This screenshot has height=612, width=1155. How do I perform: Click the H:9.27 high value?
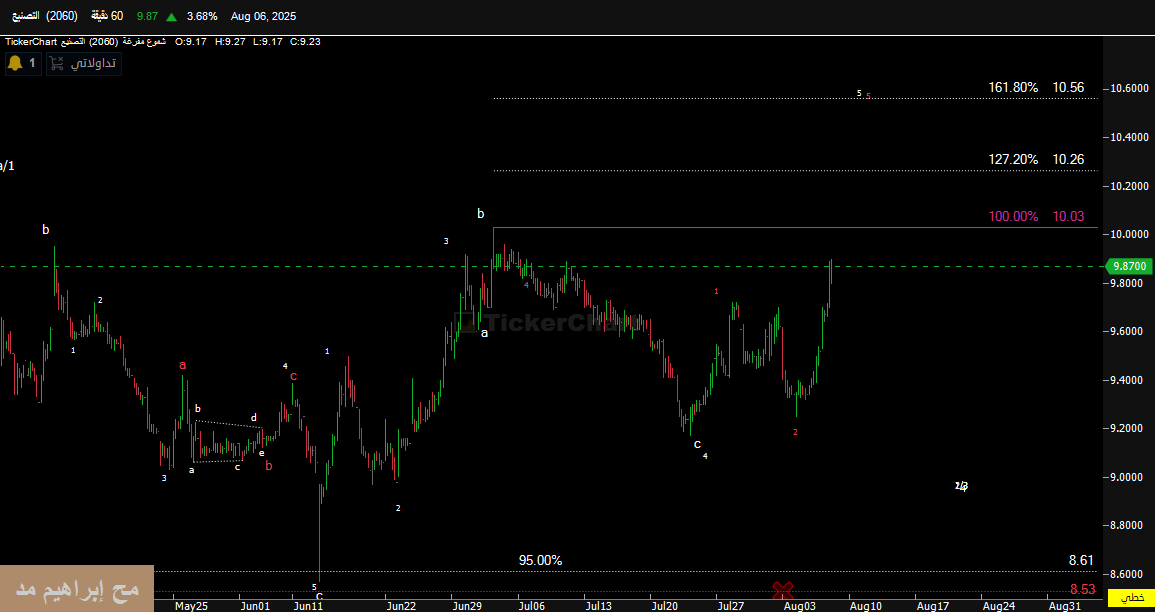[x=230, y=42]
